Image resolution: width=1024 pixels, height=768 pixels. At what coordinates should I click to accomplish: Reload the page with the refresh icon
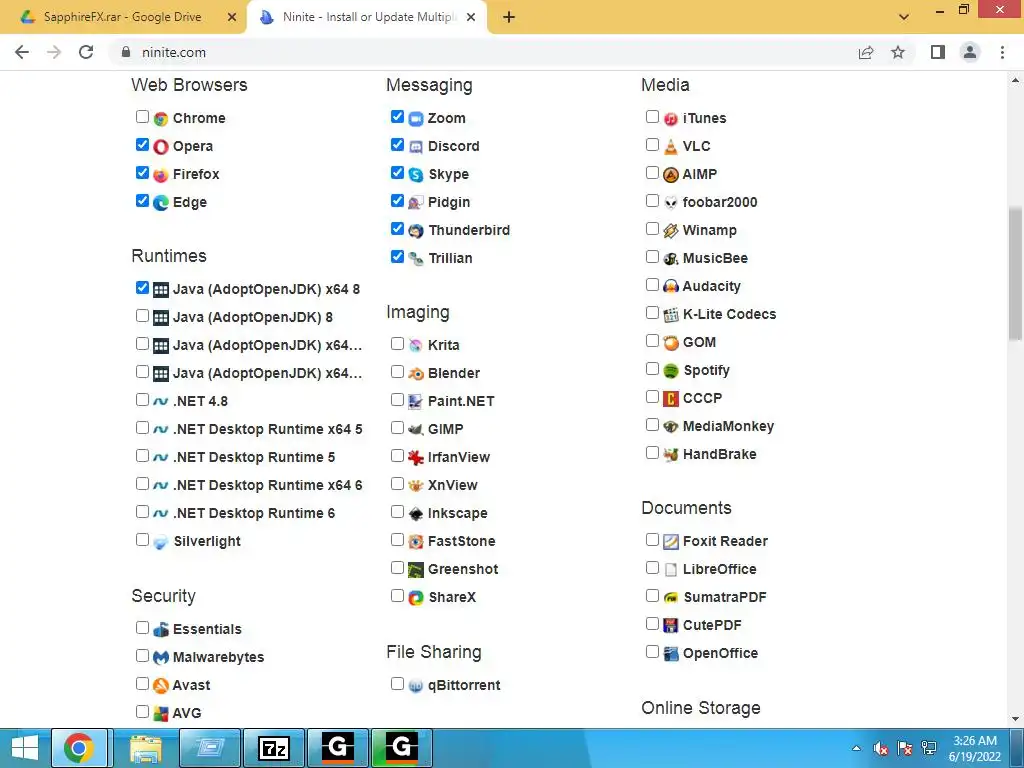coord(86,52)
